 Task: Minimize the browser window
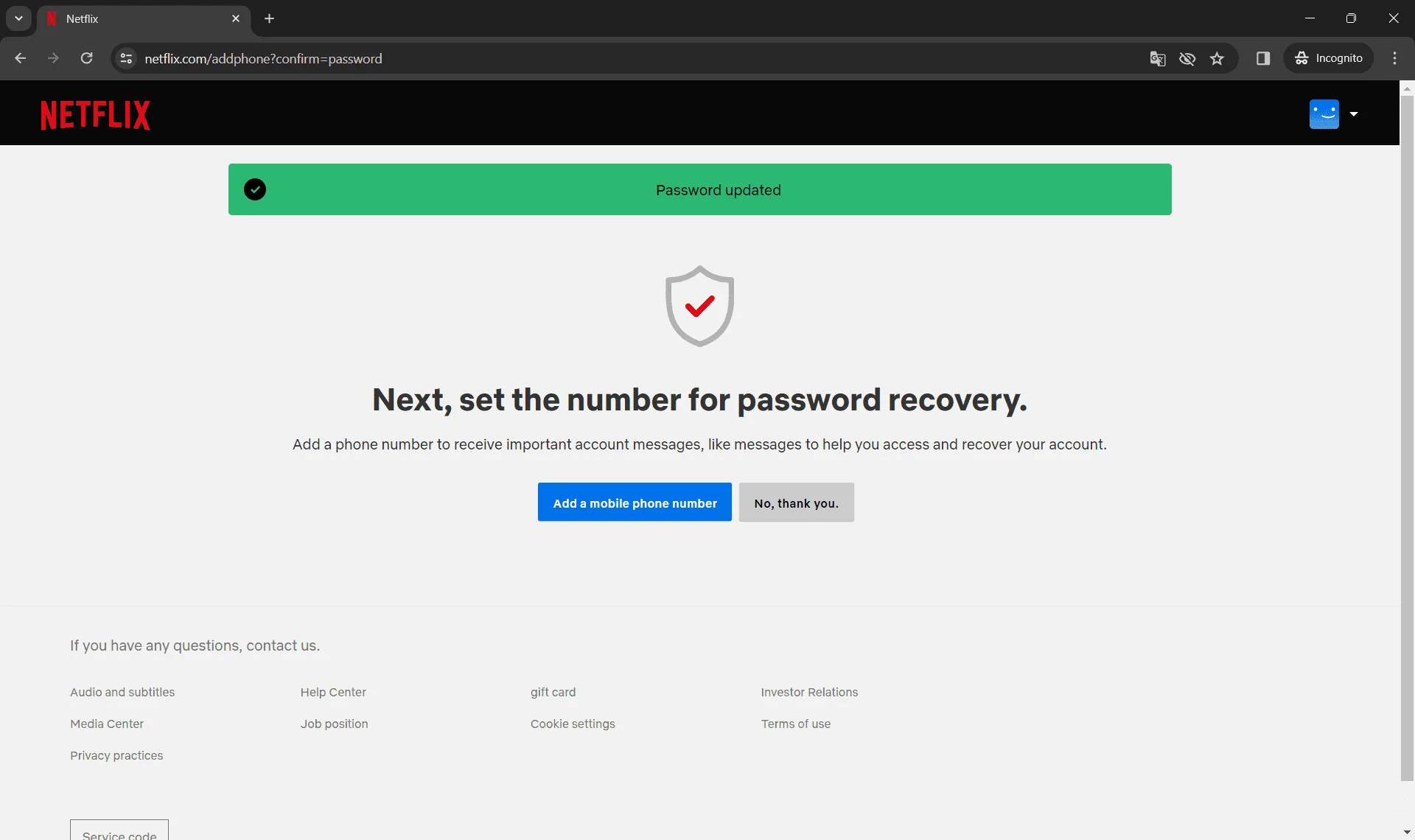[1310, 18]
